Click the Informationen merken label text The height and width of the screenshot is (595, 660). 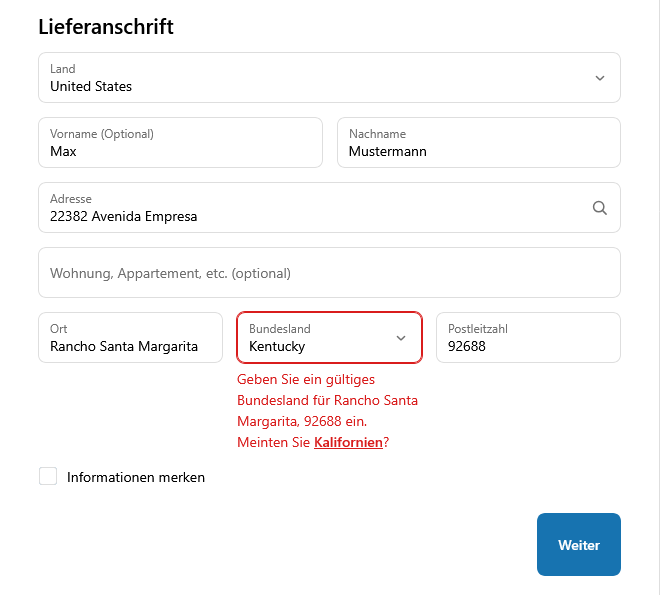point(136,477)
